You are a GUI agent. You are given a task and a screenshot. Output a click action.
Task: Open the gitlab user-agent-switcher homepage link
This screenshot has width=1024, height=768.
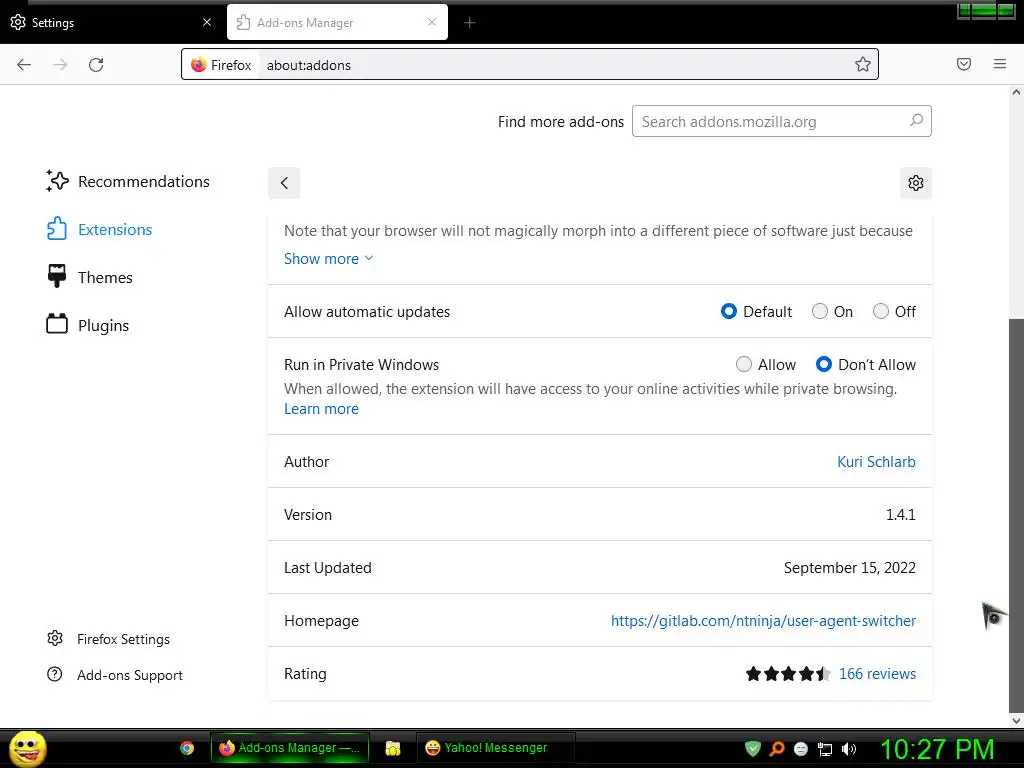coord(763,620)
